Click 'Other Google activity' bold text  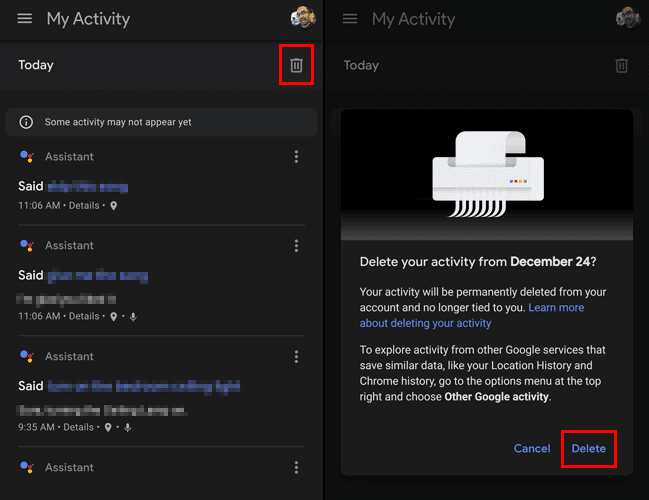[497, 397]
